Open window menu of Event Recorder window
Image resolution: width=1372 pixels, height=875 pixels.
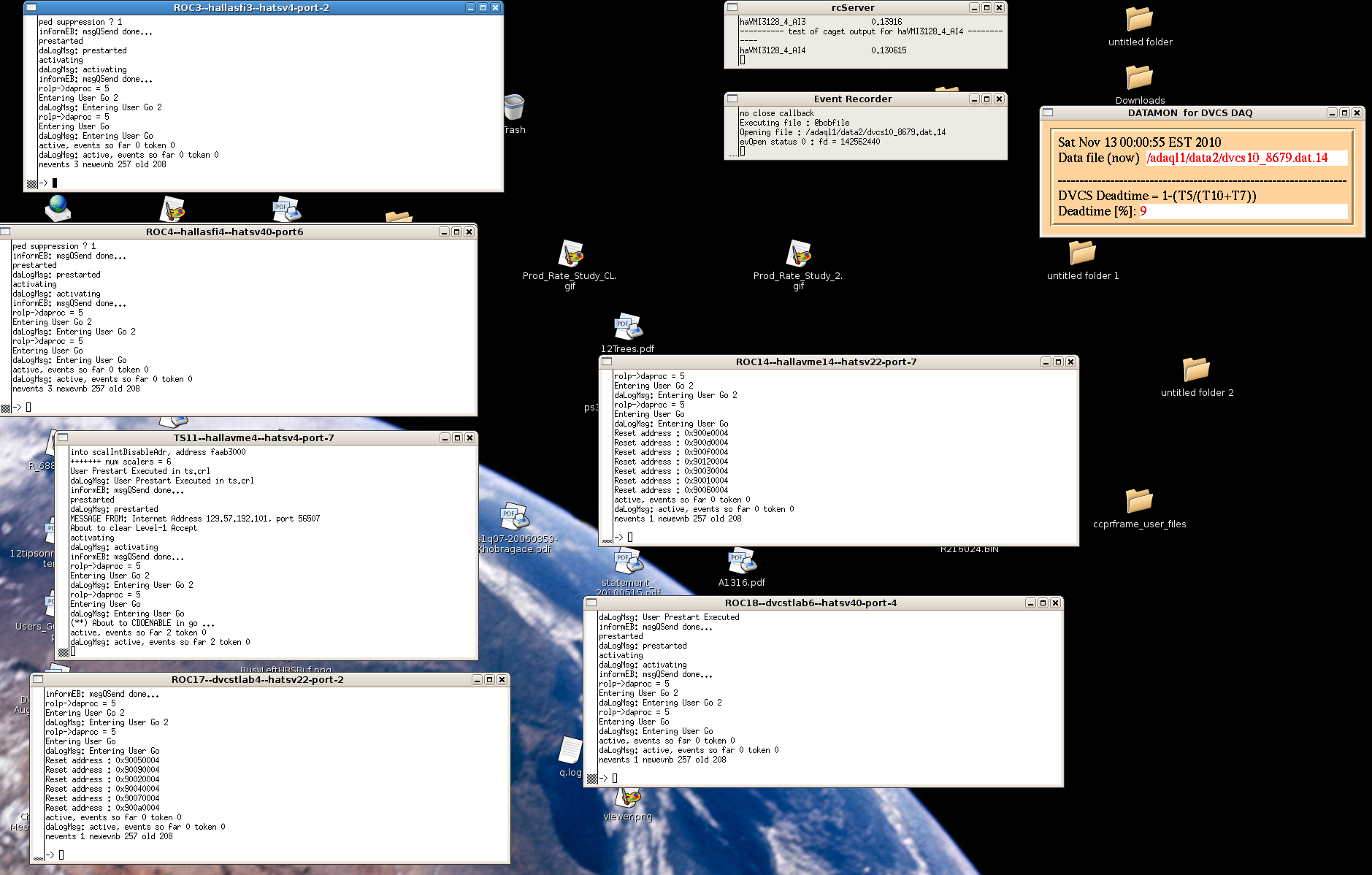click(x=732, y=99)
